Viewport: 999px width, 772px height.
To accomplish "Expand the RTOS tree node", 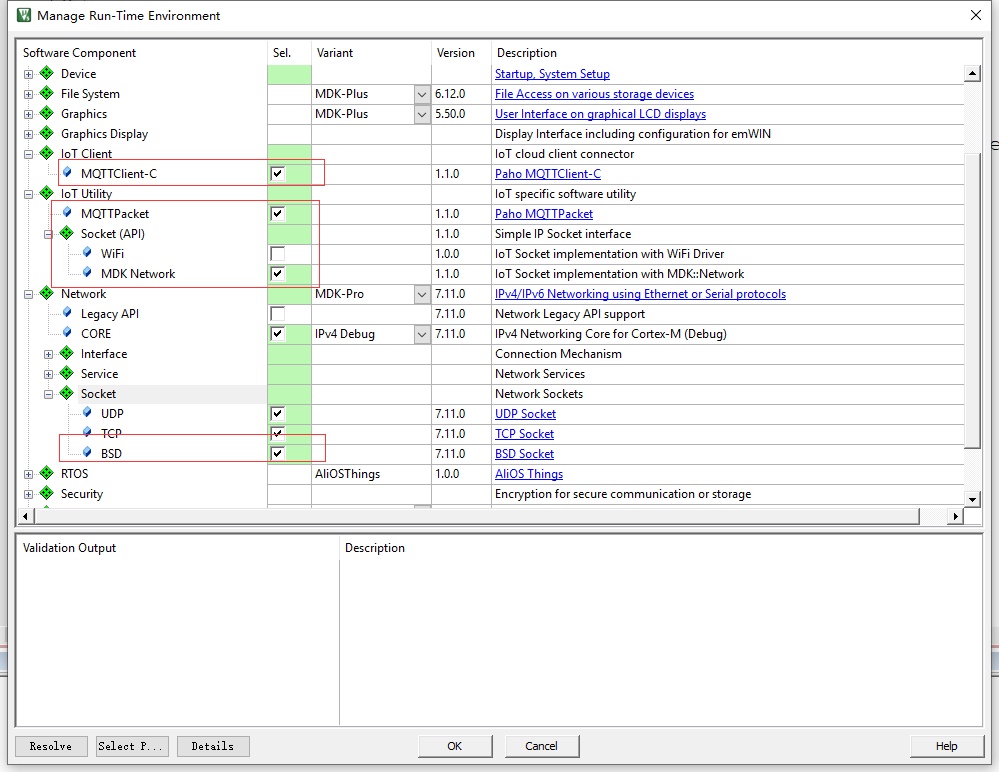I will (x=29, y=474).
